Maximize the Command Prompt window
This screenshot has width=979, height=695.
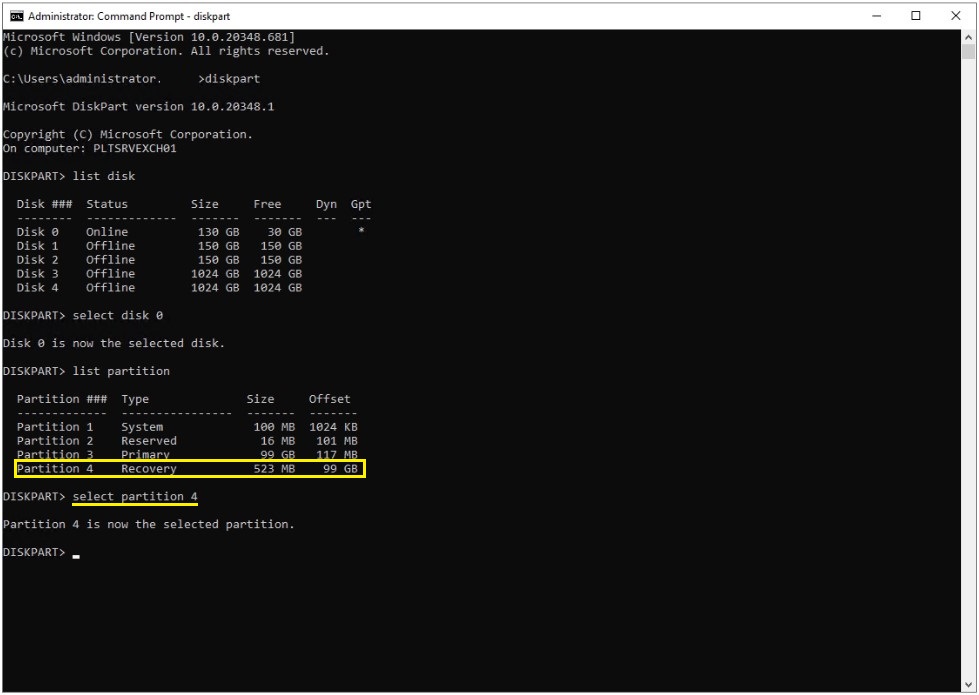coord(916,16)
